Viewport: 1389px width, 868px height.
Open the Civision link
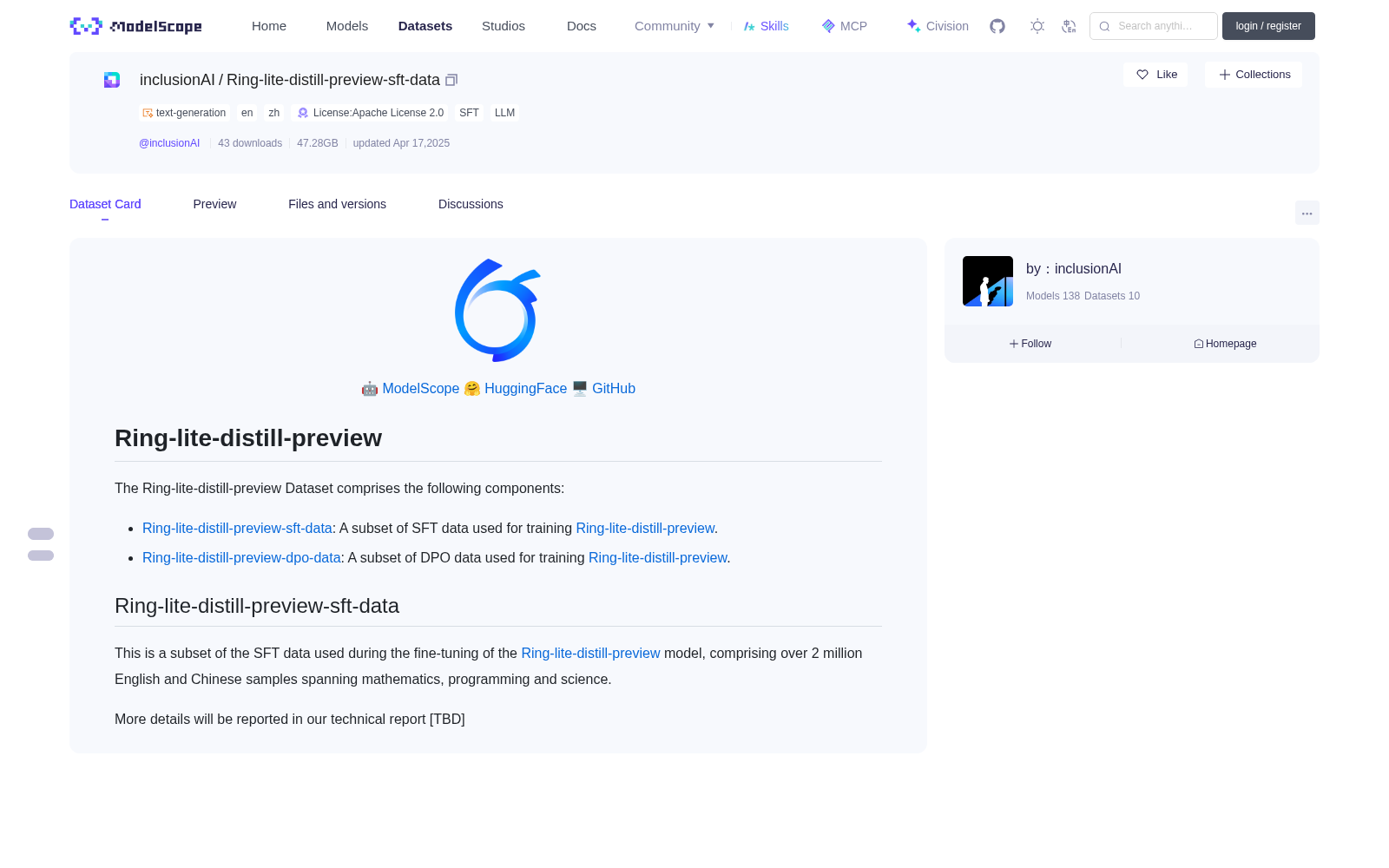point(938,26)
